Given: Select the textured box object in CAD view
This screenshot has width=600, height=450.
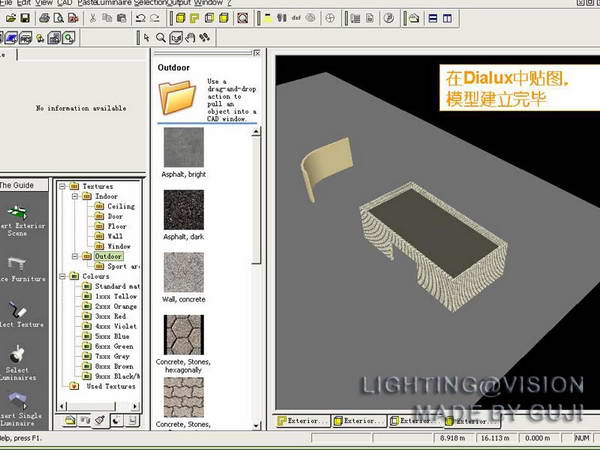Looking at the screenshot, I should pos(434,245).
